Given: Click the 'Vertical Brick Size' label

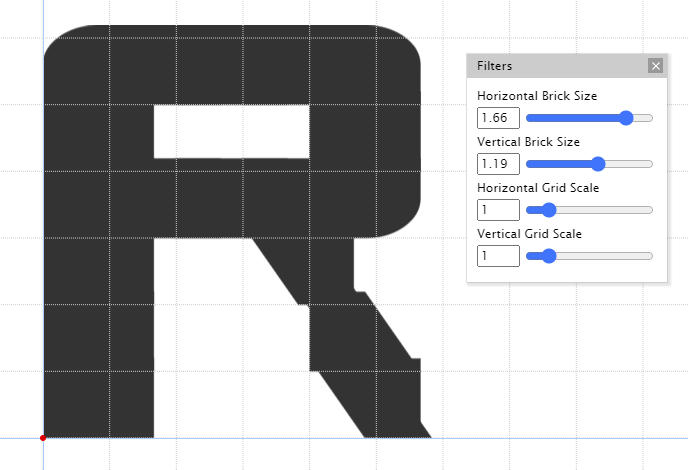Looking at the screenshot, I should [528, 142].
